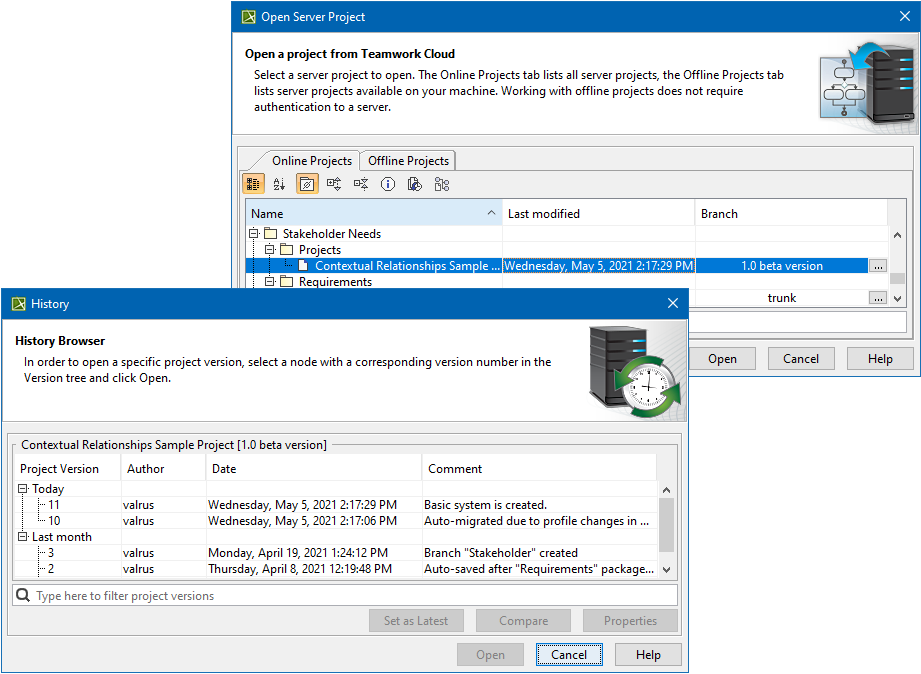Click project list scroll up arrow
The width and height of the screenshot is (921, 674).
click(897, 235)
